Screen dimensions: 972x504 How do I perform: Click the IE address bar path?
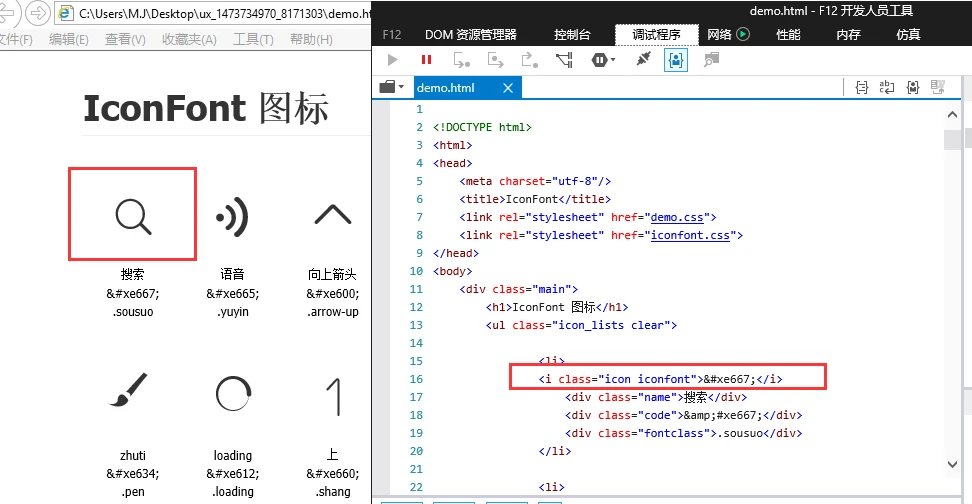tap(224, 14)
